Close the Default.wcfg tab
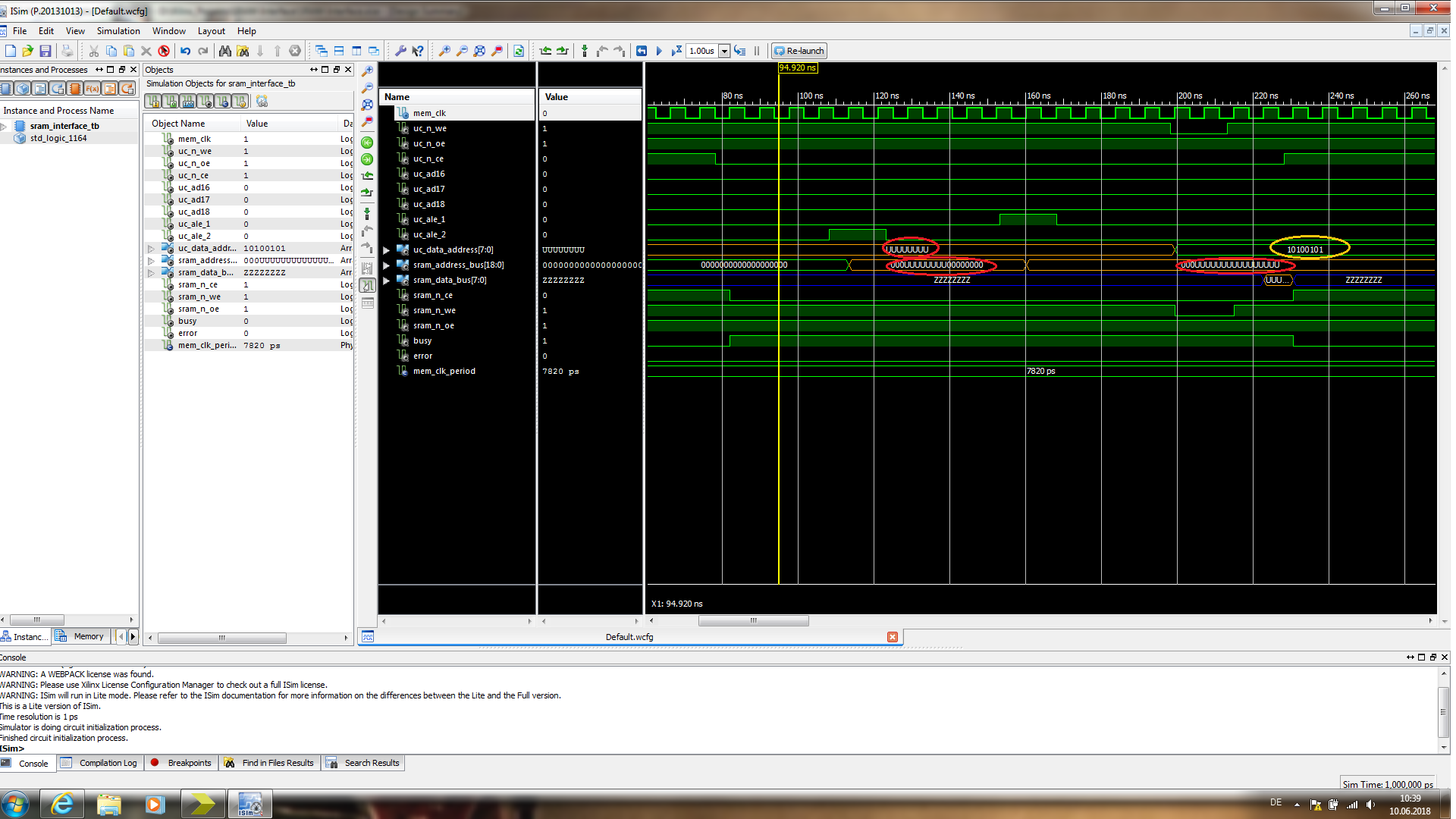The height and width of the screenshot is (819, 1456). pos(893,637)
